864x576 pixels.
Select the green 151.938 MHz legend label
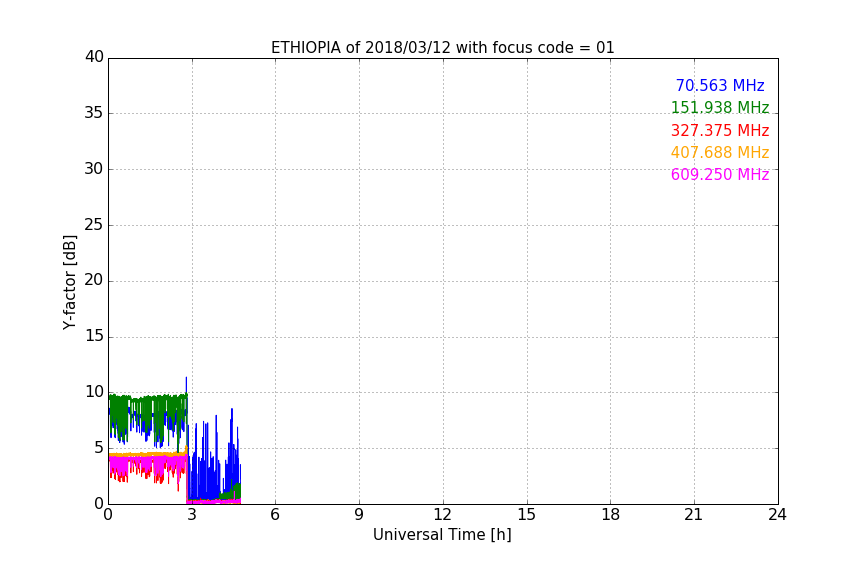coord(720,107)
